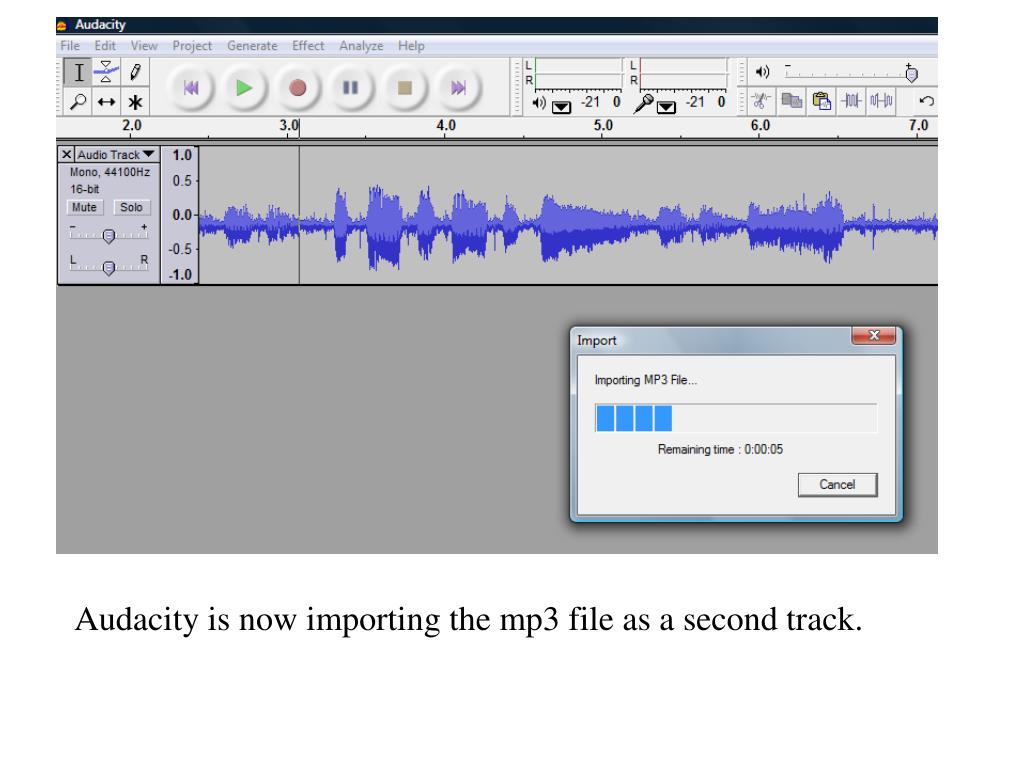Skip to end of track
This screenshot has height=768, width=1024.
pos(458,88)
